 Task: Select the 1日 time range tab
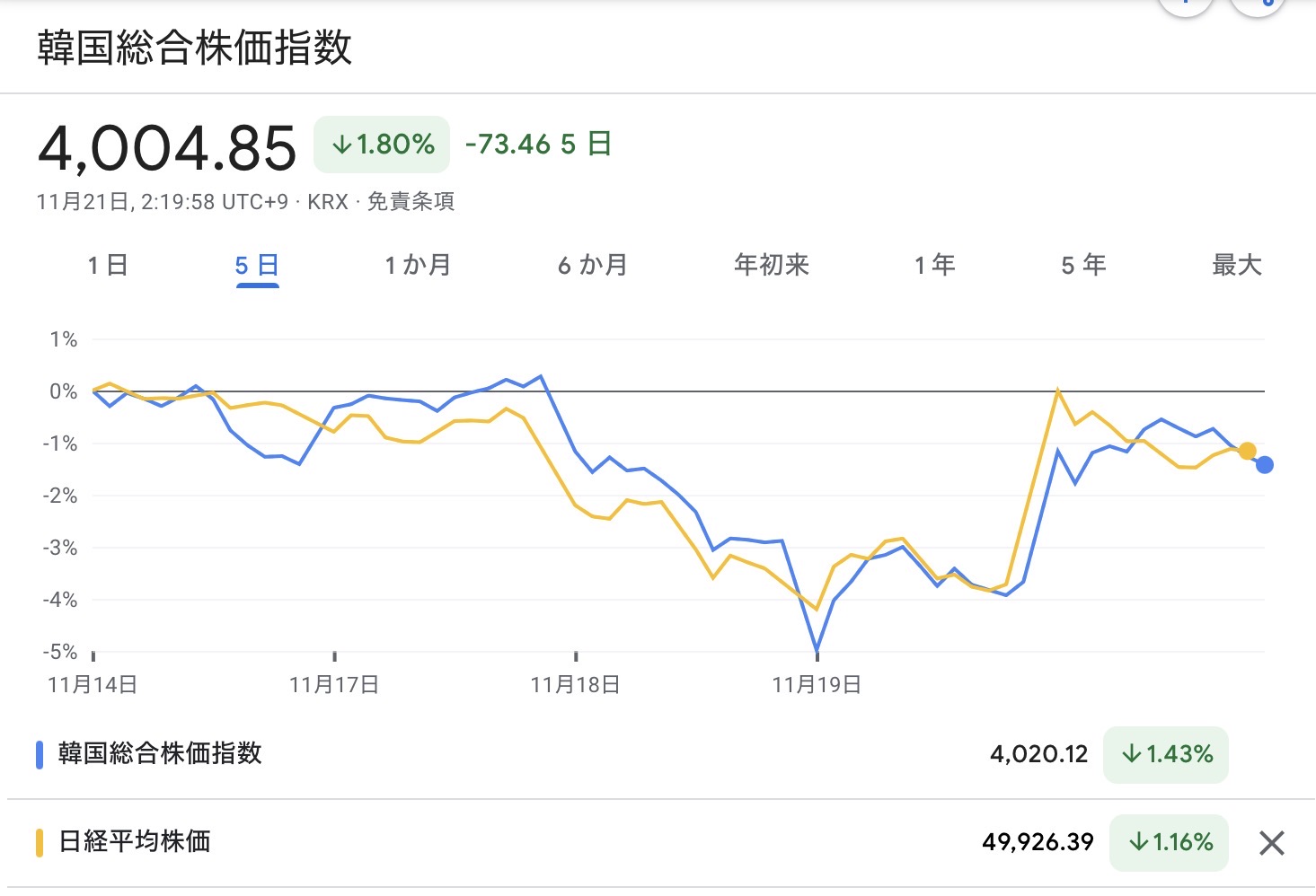point(108,266)
